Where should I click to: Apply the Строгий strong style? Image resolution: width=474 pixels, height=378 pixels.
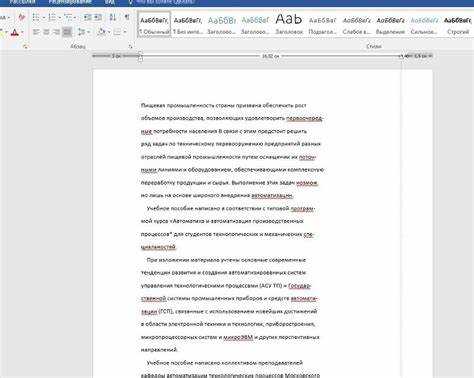coord(458,25)
